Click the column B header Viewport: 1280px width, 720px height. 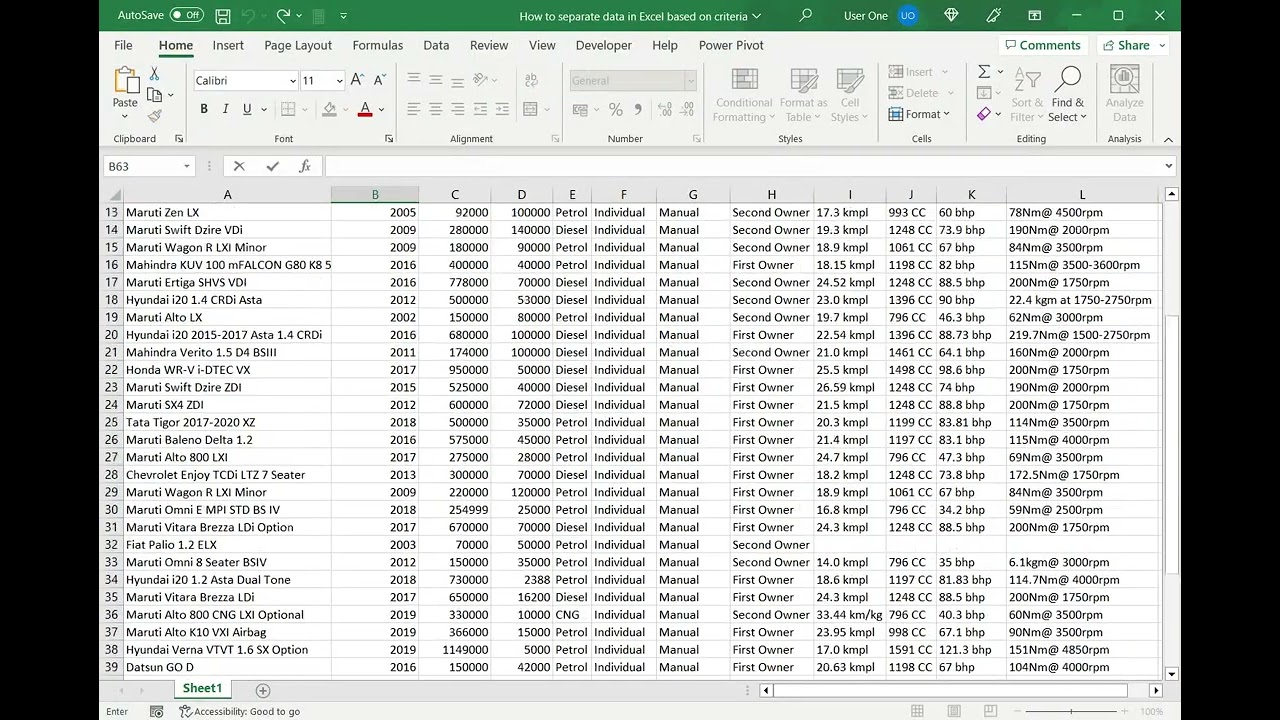coord(375,195)
